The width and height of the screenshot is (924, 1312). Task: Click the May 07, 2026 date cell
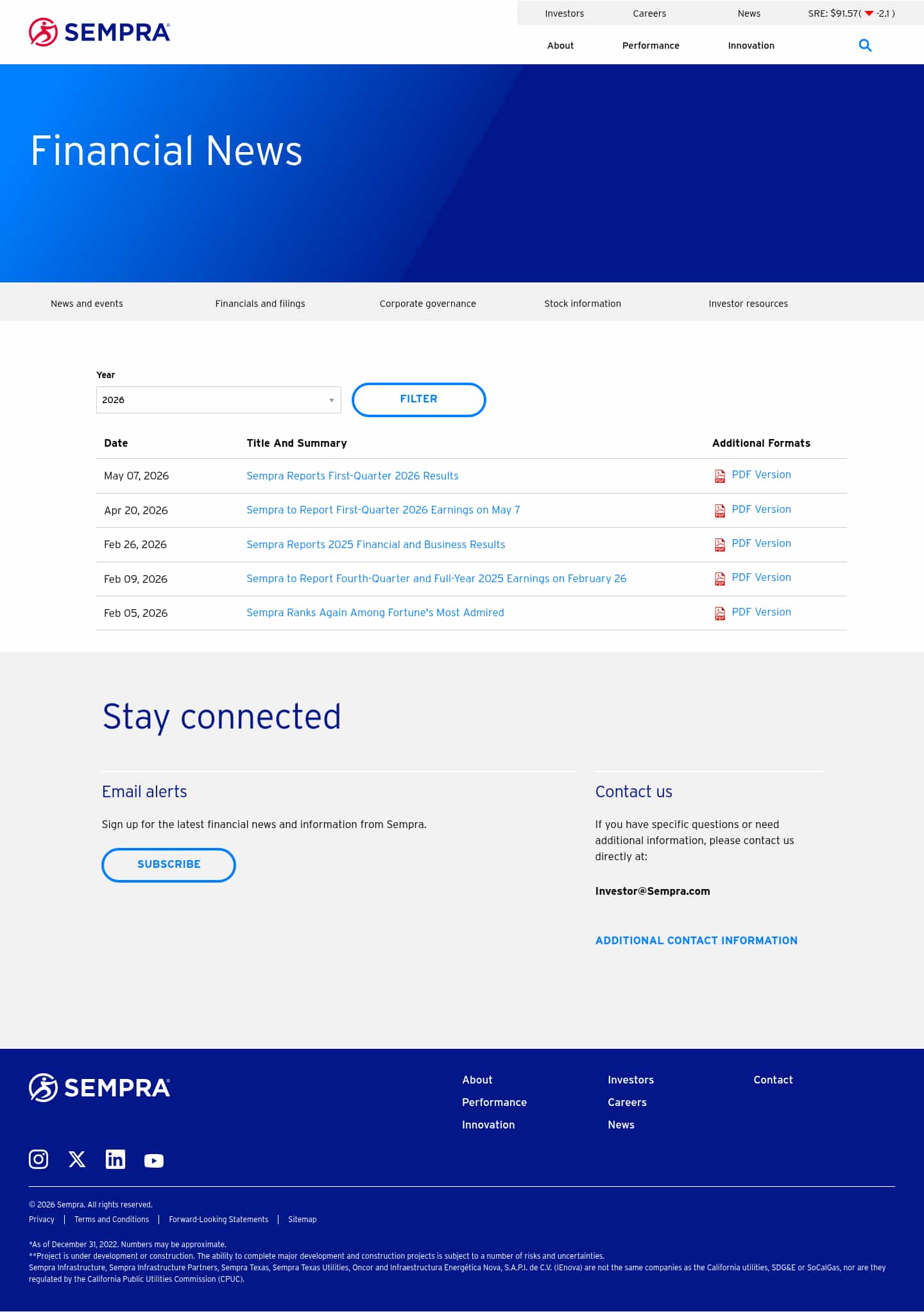point(137,476)
